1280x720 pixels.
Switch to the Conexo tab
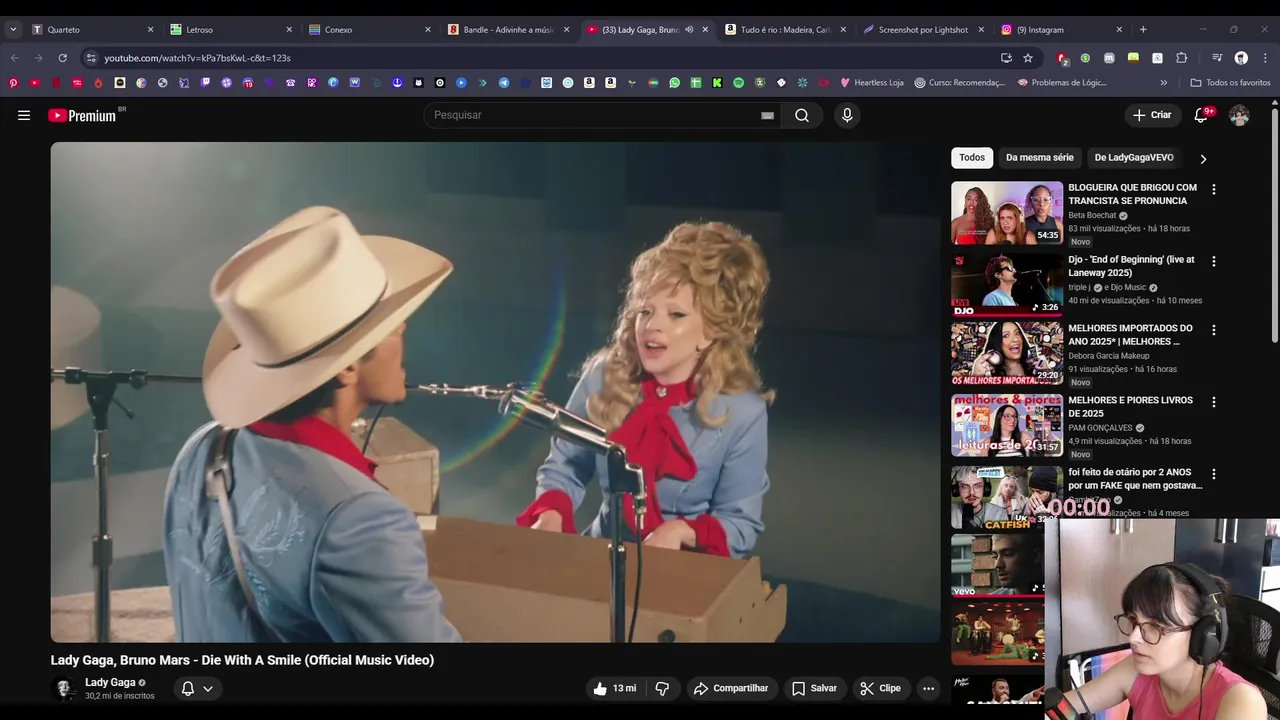coord(368,29)
